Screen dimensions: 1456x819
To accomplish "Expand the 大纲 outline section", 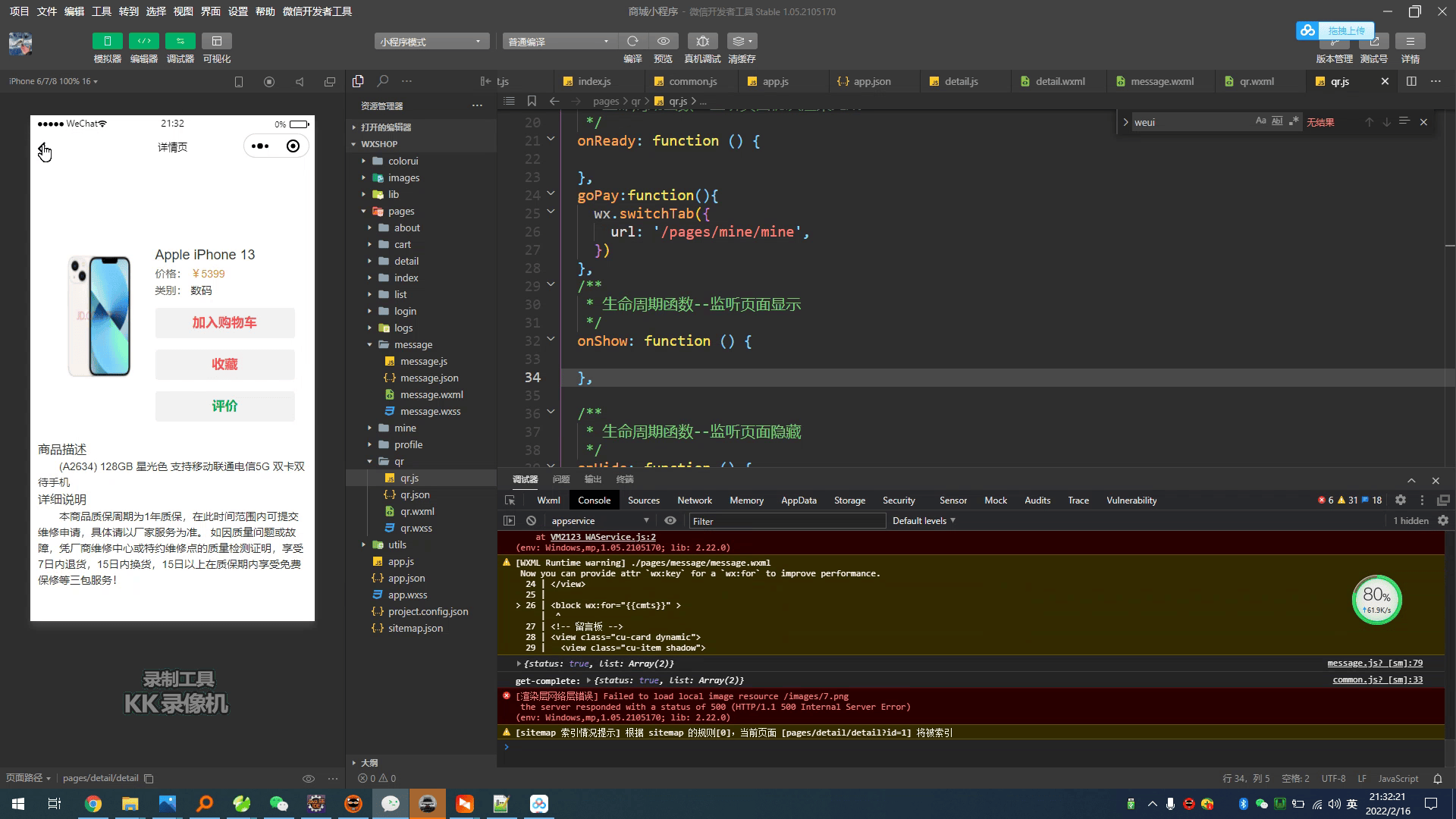I will [x=369, y=763].
